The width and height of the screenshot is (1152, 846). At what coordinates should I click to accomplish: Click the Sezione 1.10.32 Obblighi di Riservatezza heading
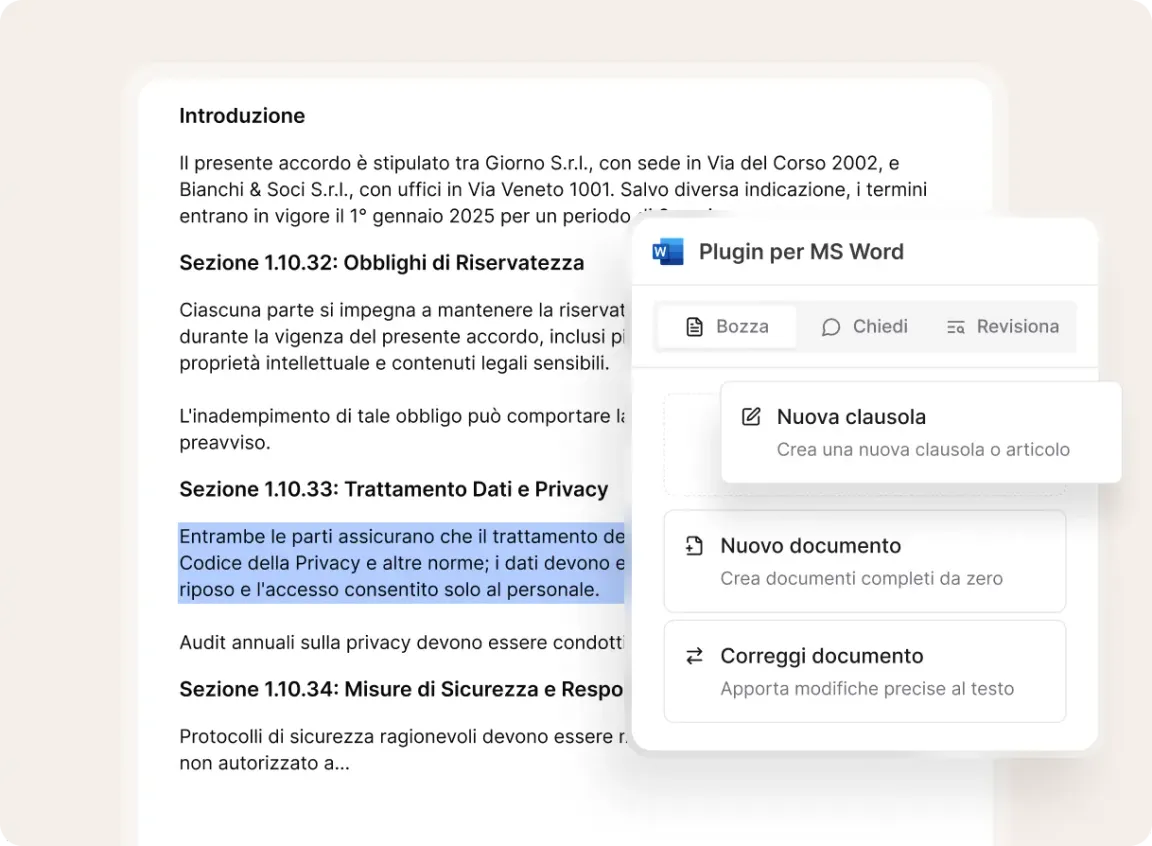(381, 263)
